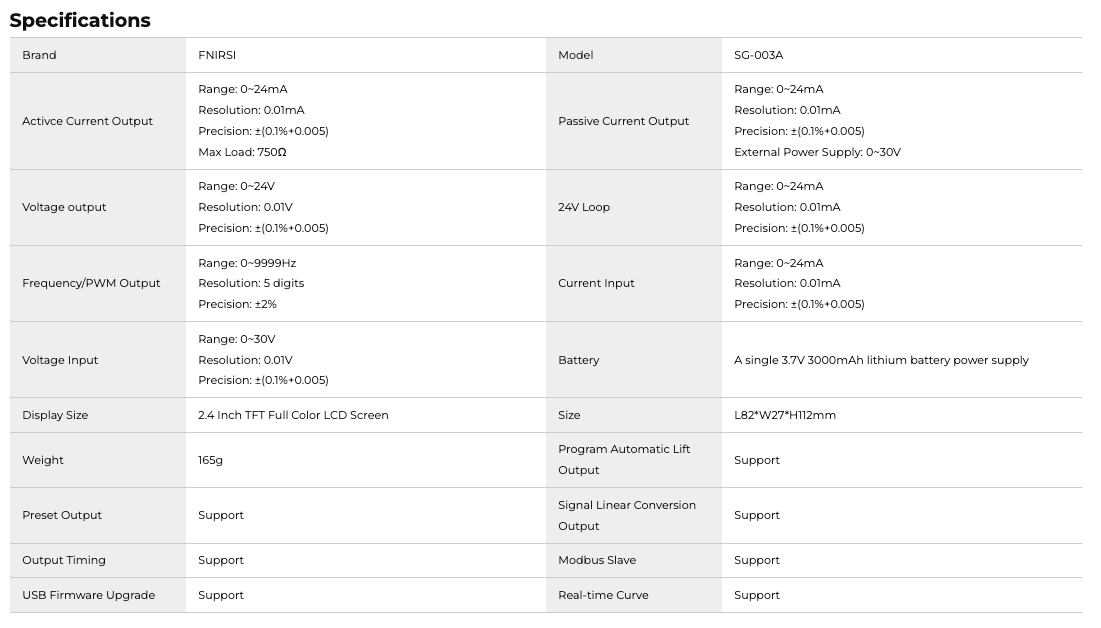
Task: Click the 2.4 Inch TFT screen description
Action: pos(293,415)
